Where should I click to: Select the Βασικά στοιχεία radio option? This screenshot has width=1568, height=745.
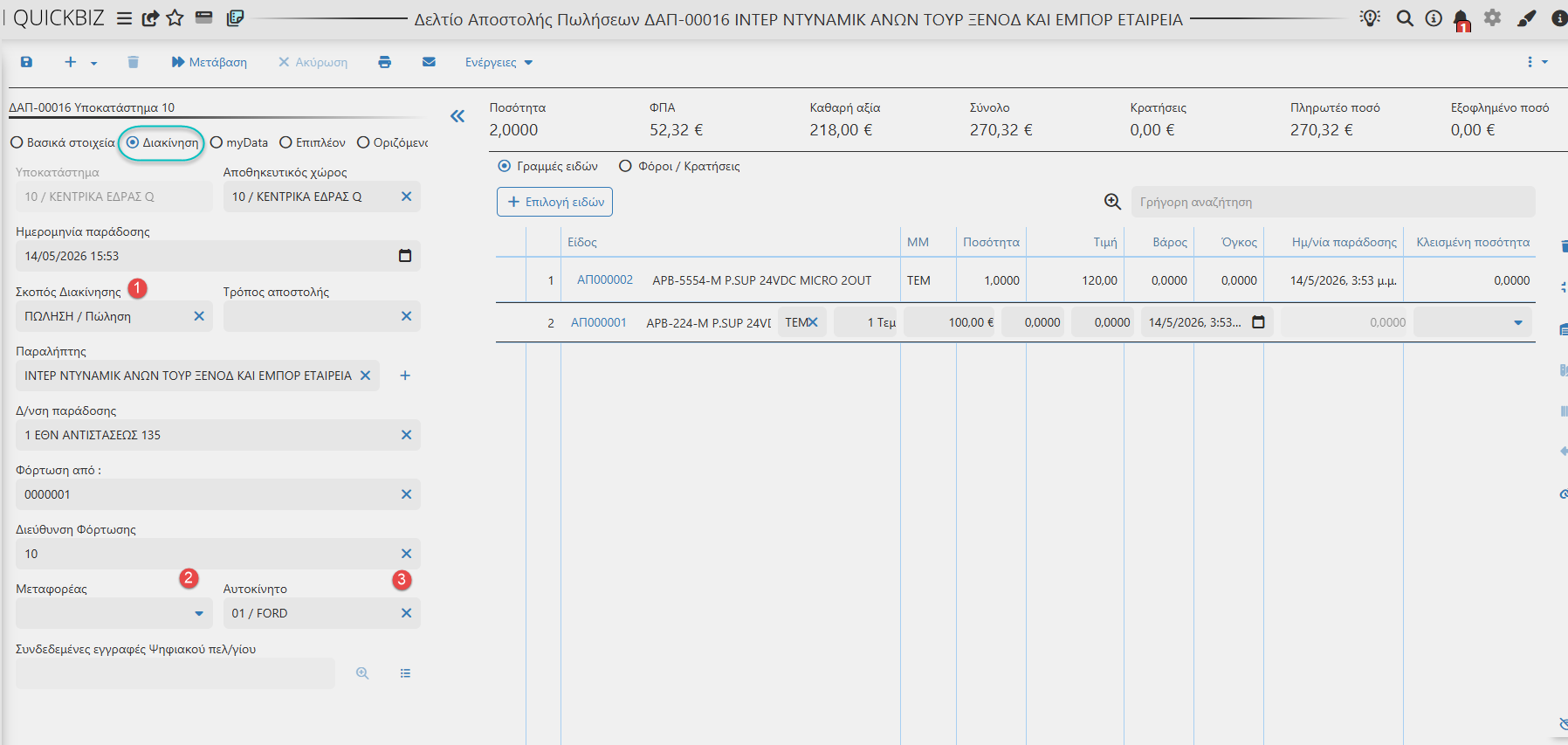(x=62, y=142)
